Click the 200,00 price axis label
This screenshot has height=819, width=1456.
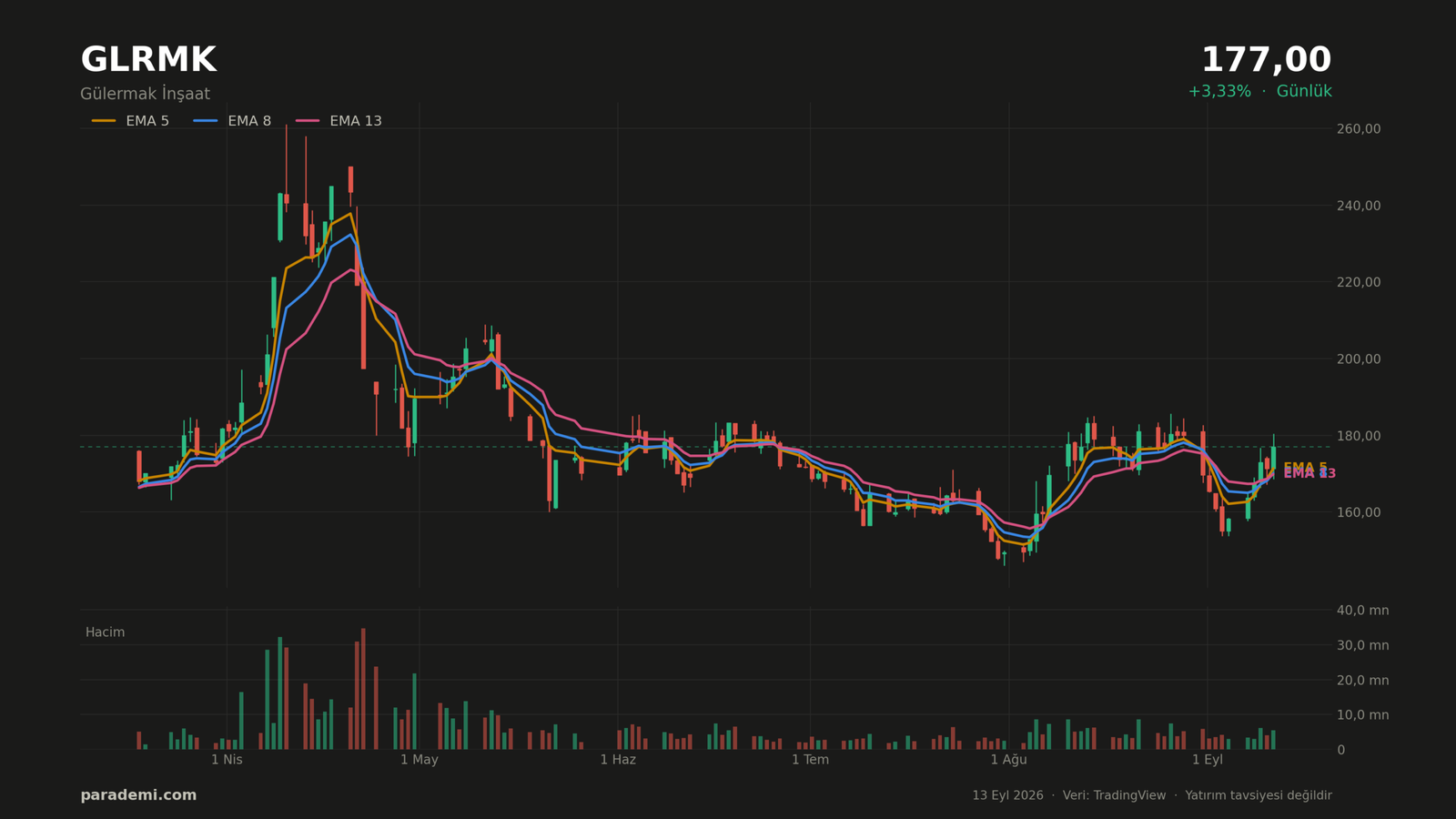1359,359
